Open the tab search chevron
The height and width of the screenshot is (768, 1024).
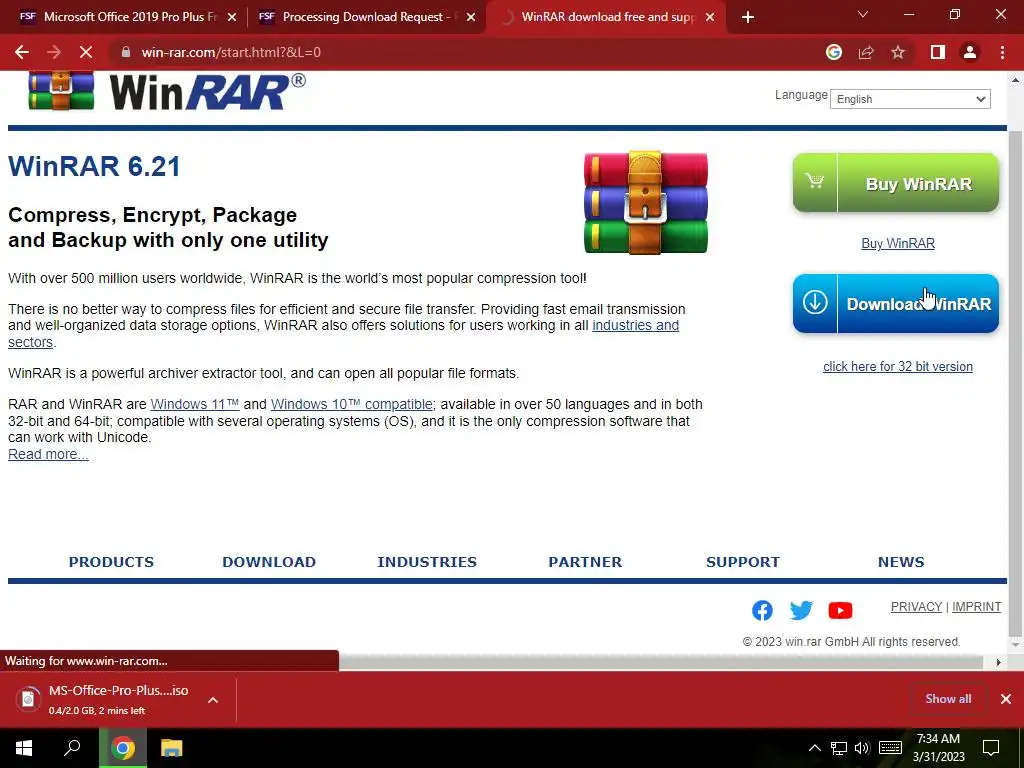point(863,14)
